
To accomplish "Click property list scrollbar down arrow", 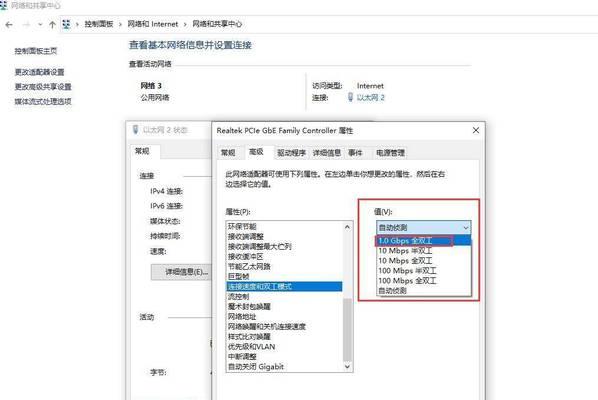I will pos(347,366).
